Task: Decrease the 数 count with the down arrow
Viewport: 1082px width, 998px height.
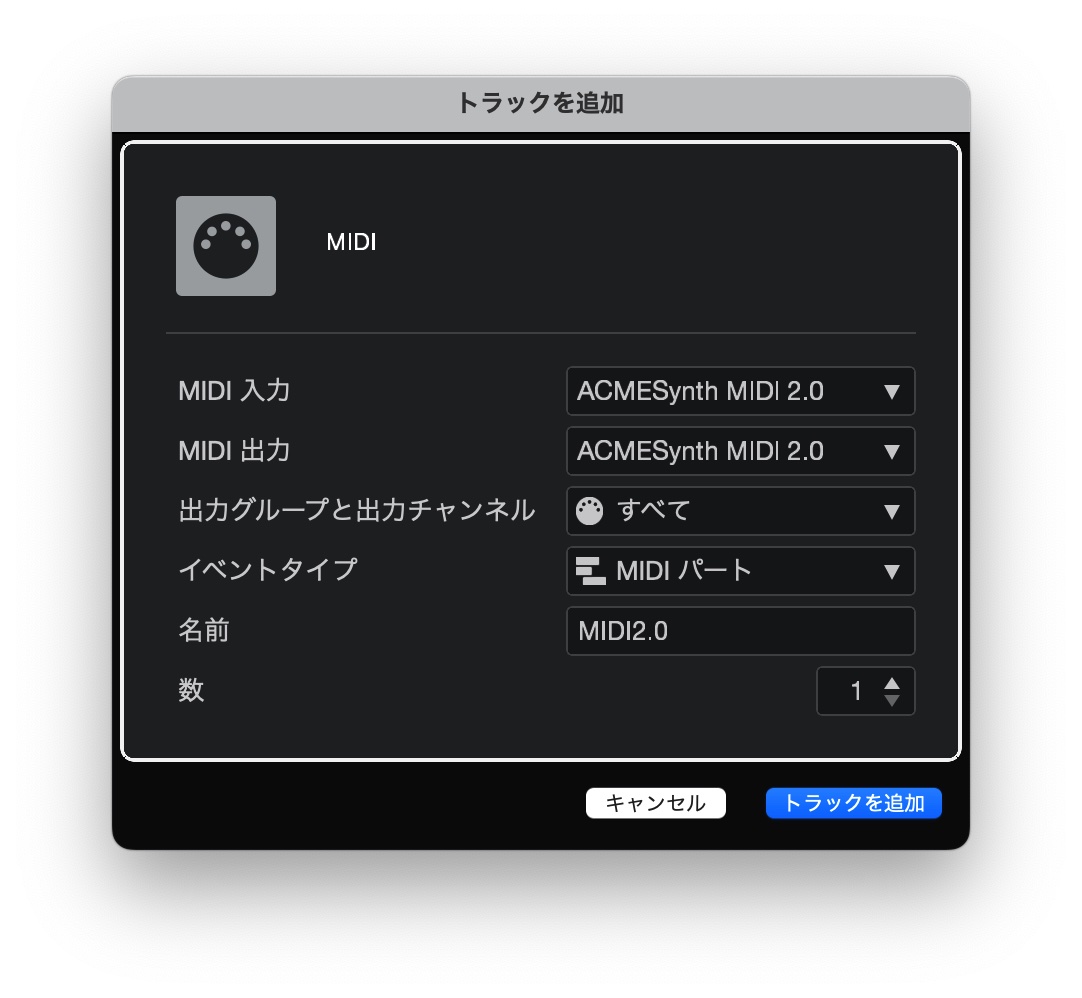Action: click(892, 700)
